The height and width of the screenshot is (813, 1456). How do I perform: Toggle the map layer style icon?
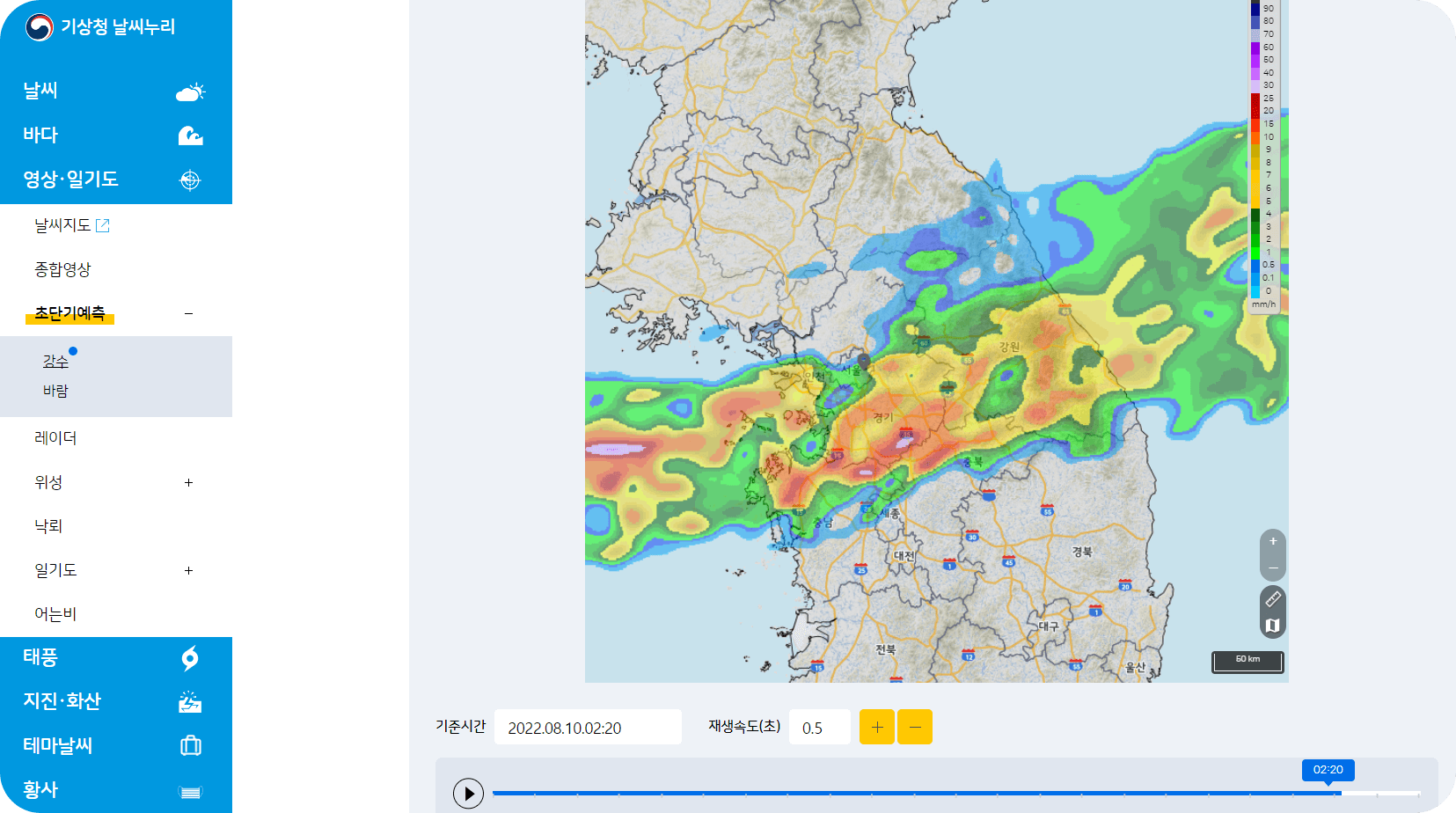1273,626
